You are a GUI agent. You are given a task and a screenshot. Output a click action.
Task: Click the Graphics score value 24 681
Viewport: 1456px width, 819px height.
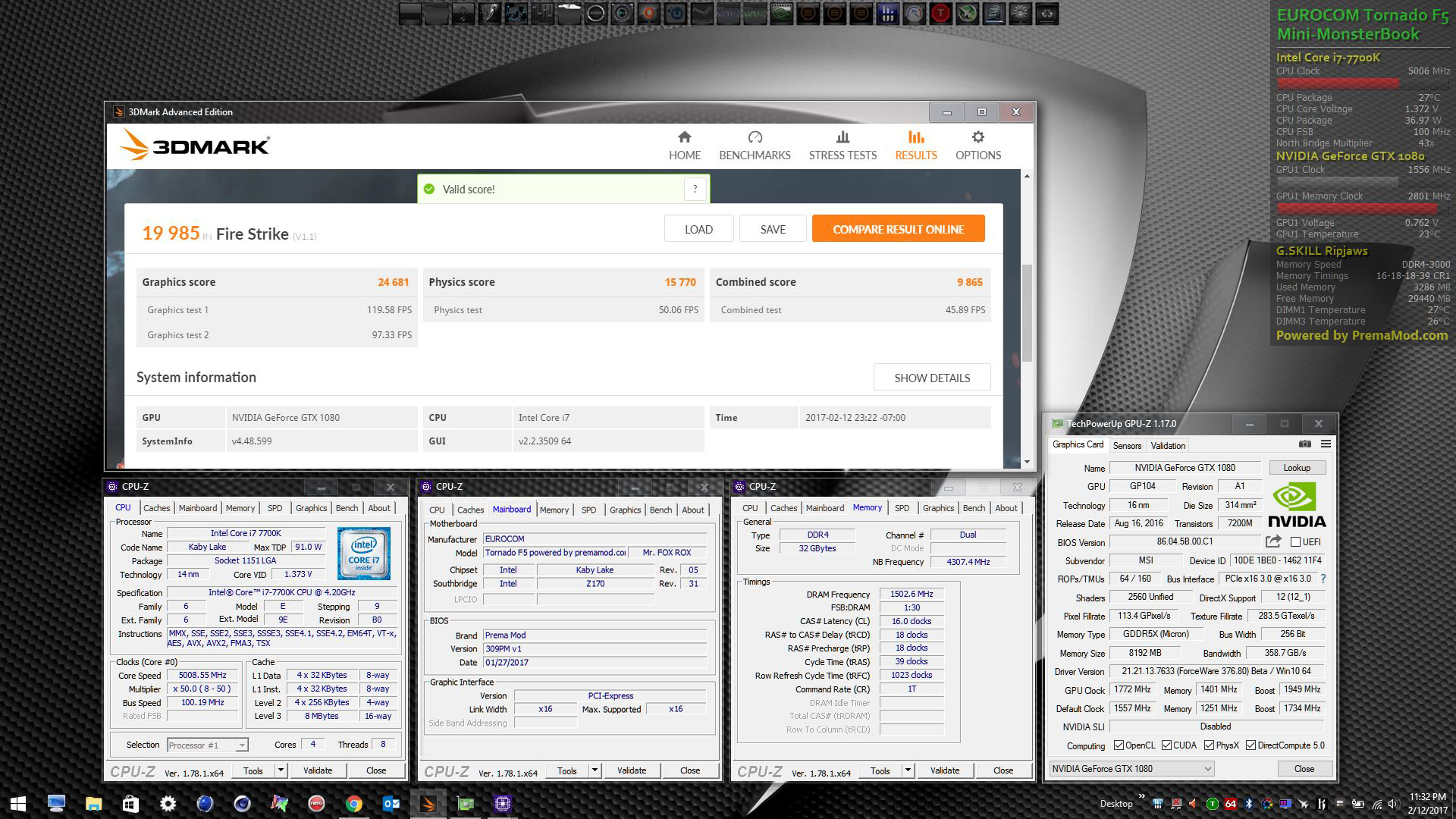pos(393,282)
